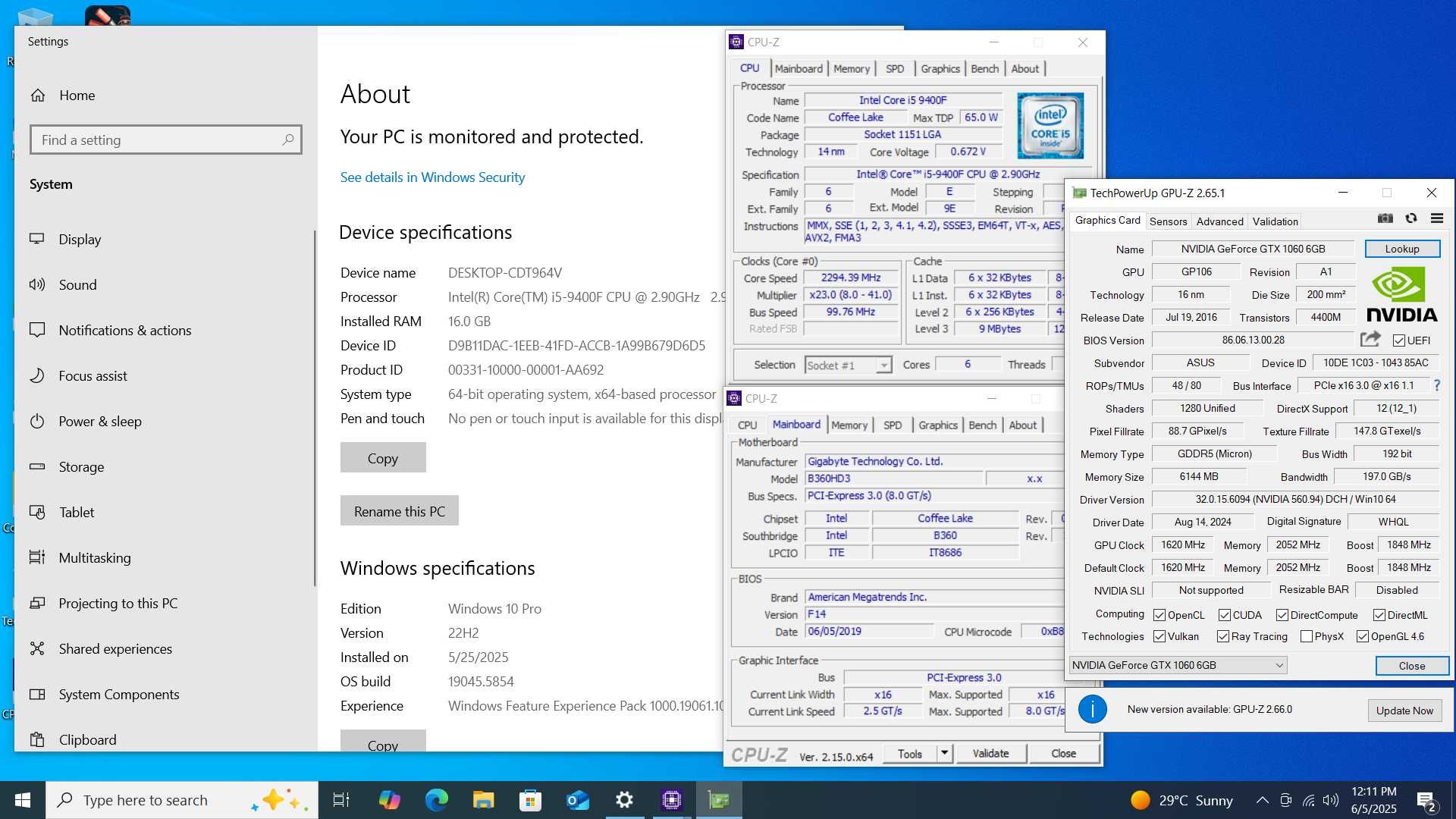Click Rename this PC button
This screenshot has width=1456, height=819.
[x=400, y=511]
